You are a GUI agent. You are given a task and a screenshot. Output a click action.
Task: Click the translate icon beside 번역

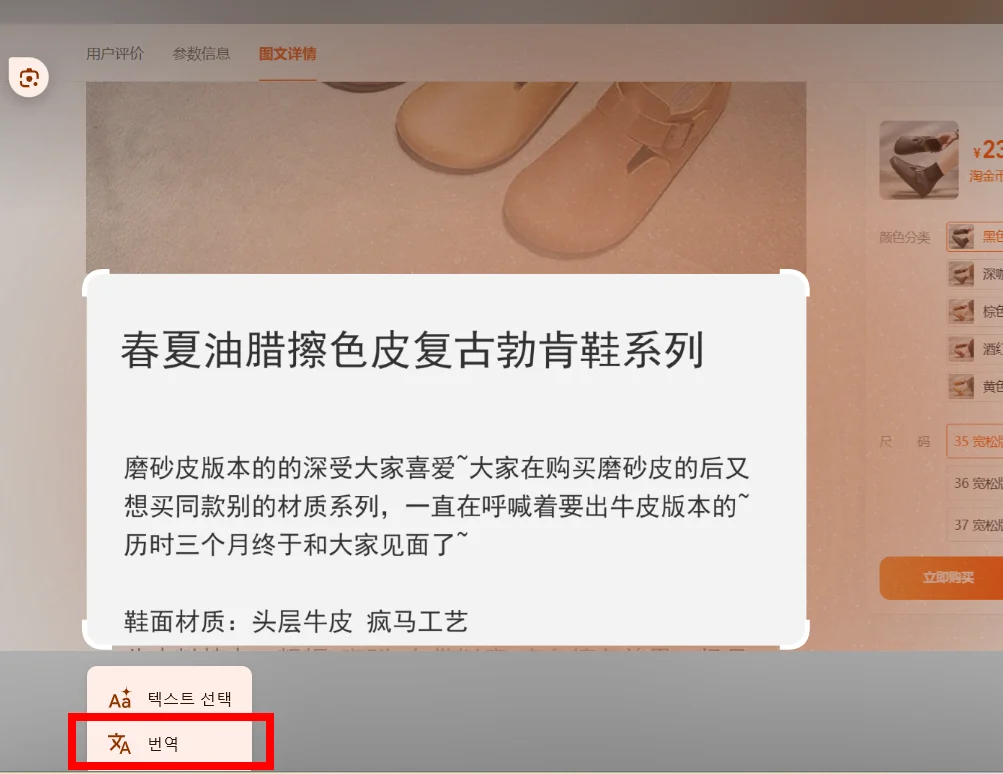[x=120, y=743]
